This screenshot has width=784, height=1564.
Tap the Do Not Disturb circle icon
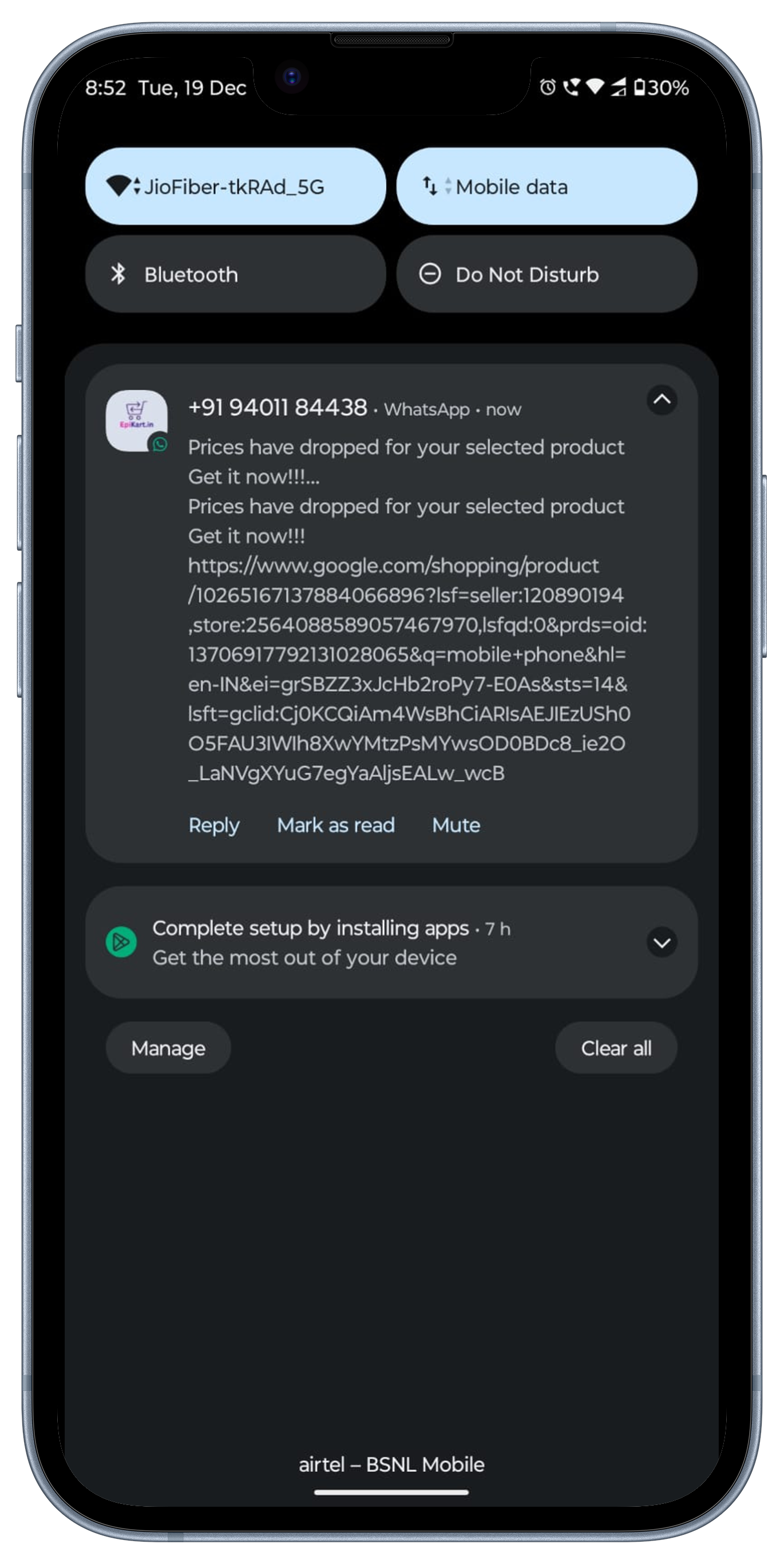[430, 274]
